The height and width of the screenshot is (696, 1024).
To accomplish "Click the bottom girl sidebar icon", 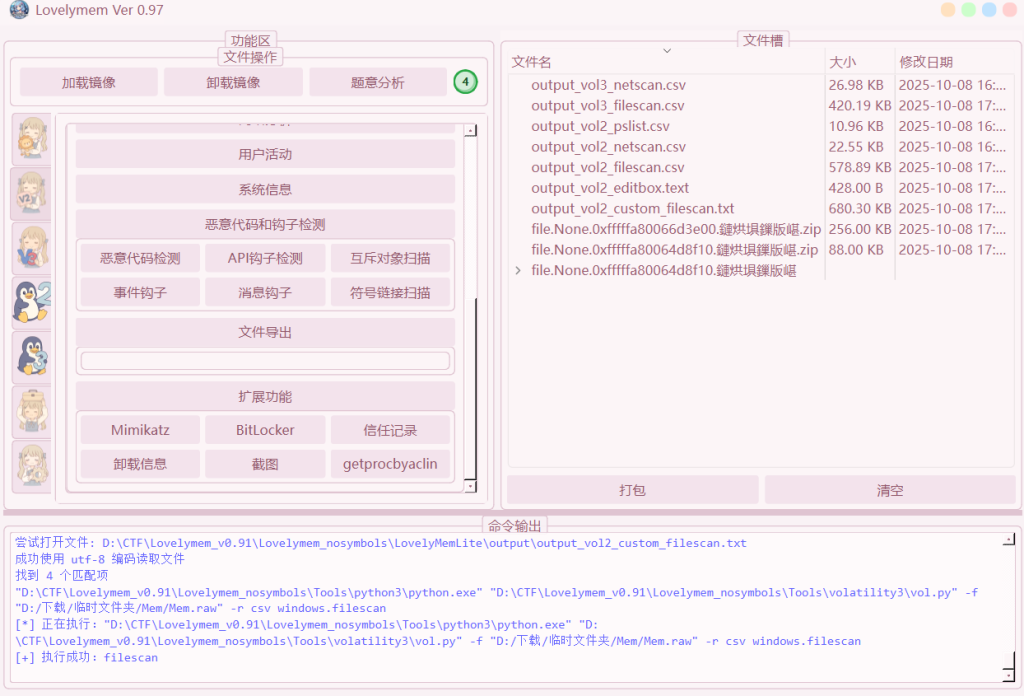I will (31, 466).
